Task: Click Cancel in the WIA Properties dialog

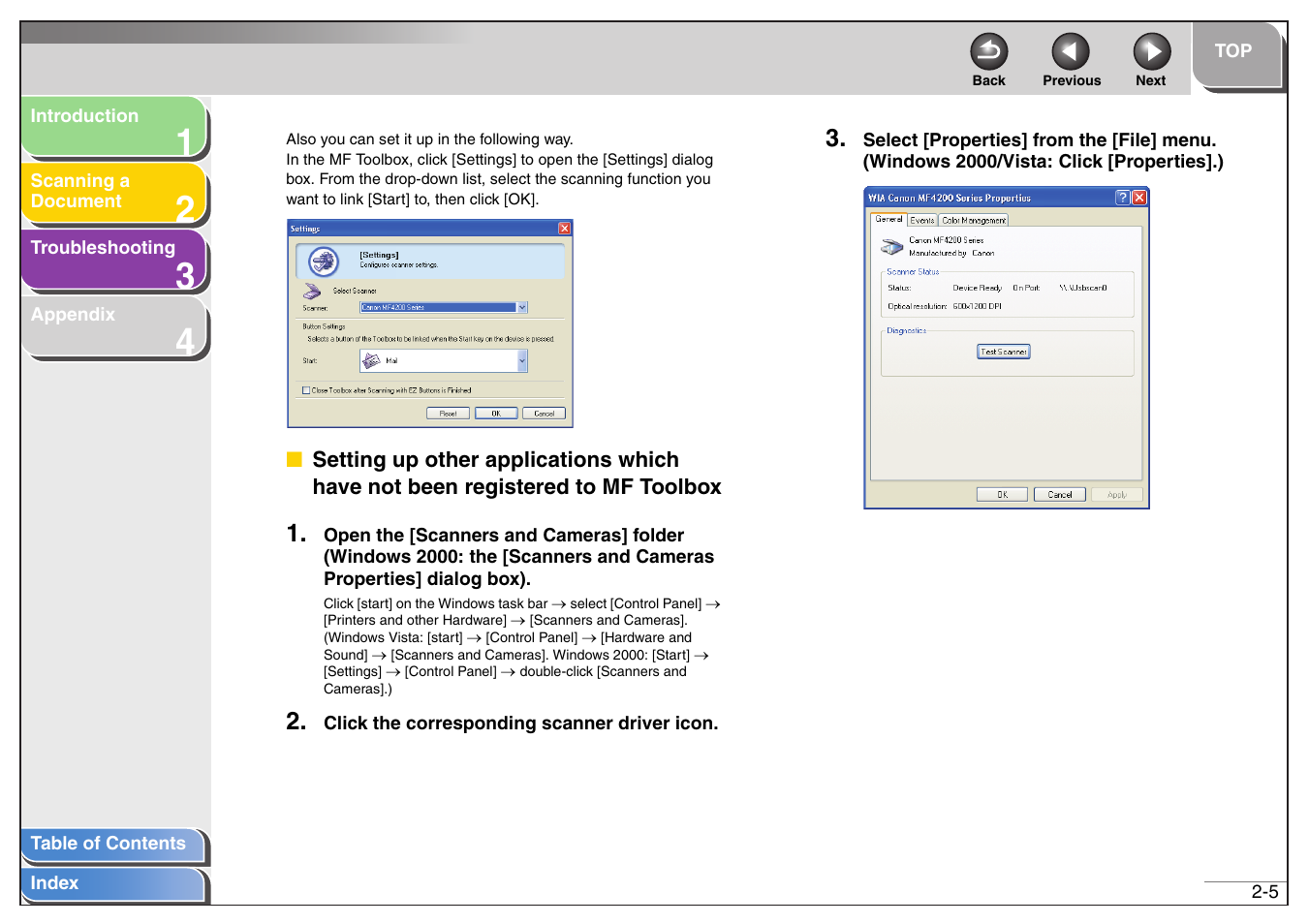Action: (1060, 495)
